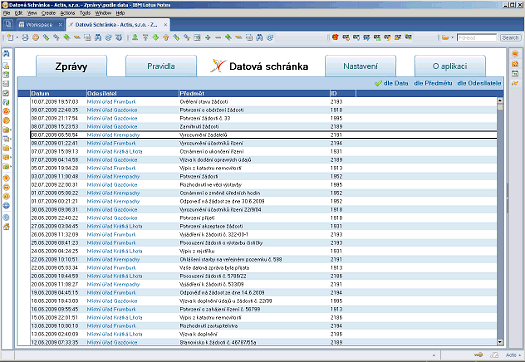This screenshot has width=525, height=362.
Task: Open the File menu
Action: (x=6, y=13)
